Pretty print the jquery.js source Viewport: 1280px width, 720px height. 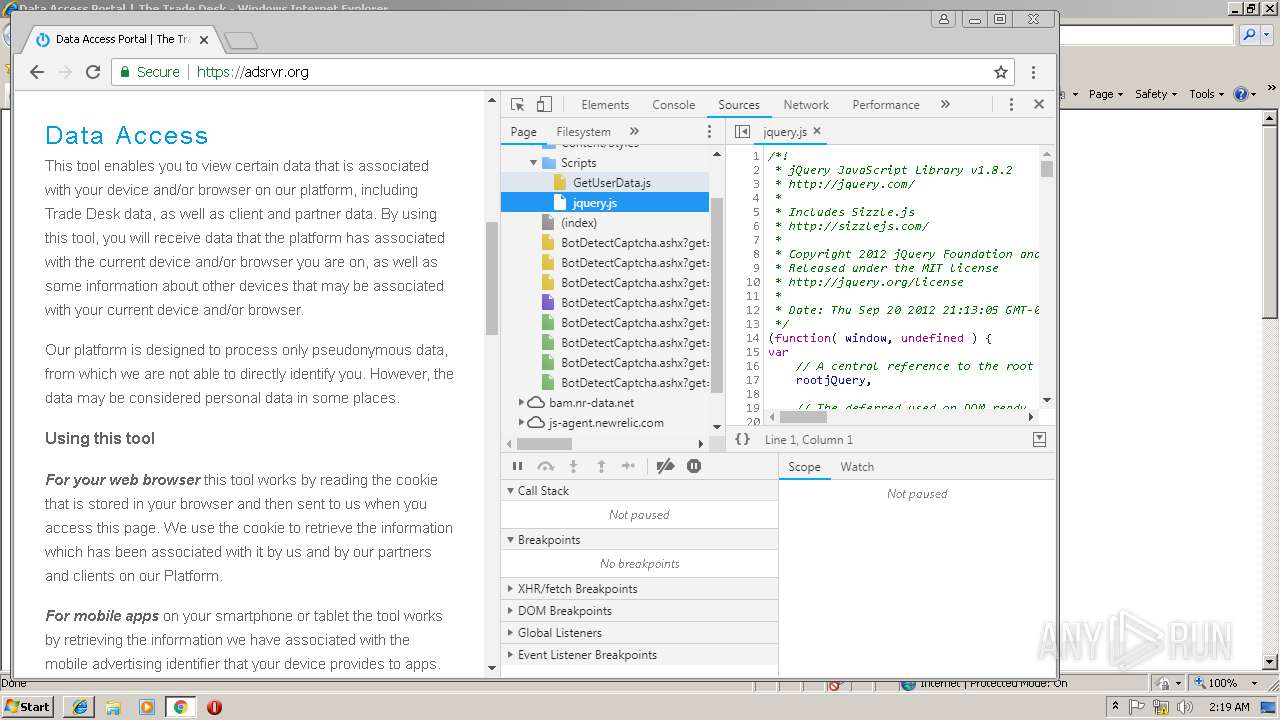point(742,439)
